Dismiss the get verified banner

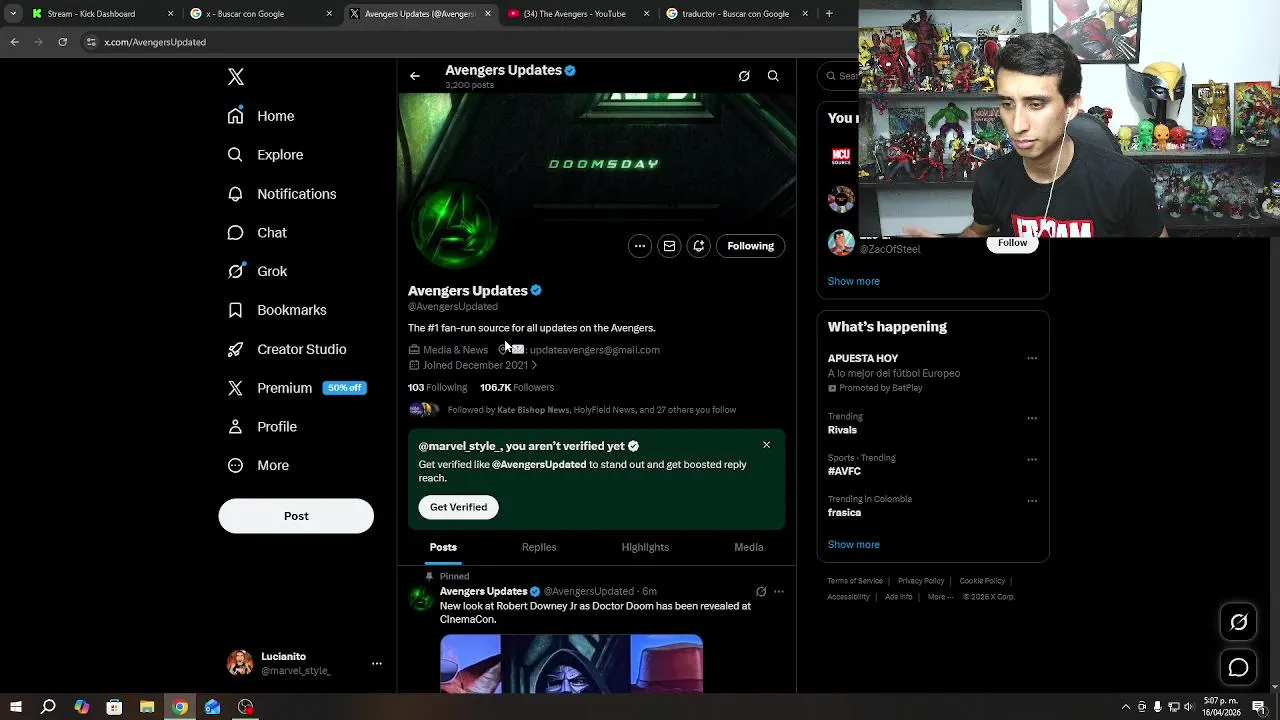point(767,445)
